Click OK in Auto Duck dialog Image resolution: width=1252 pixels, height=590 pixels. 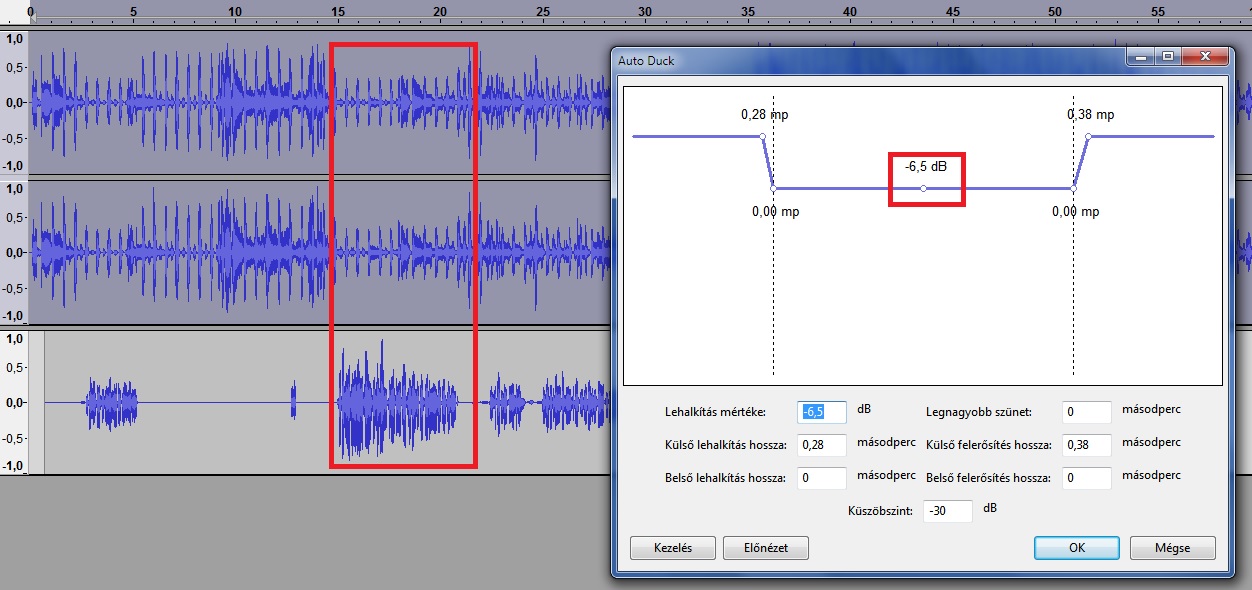click(1076, 548)
